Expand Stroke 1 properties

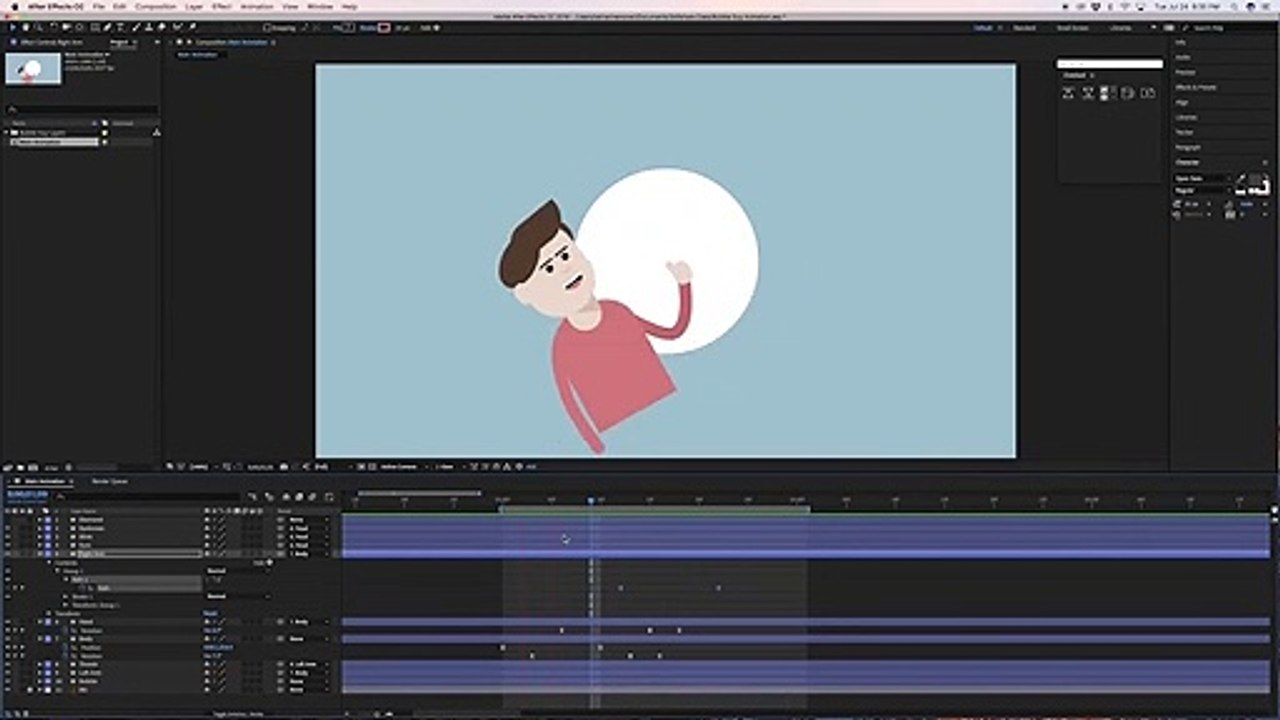click(66, 596)
